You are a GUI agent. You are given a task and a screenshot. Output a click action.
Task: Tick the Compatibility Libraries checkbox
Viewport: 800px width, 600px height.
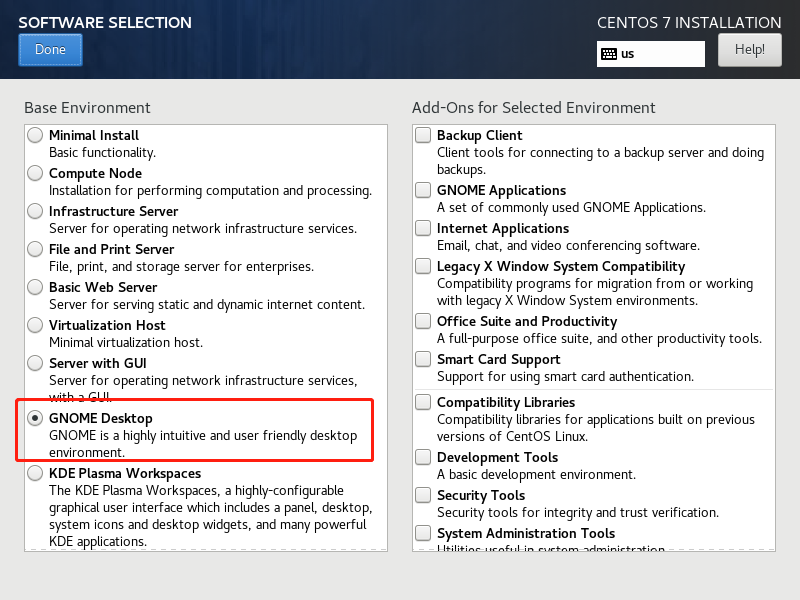click(424, 402)
